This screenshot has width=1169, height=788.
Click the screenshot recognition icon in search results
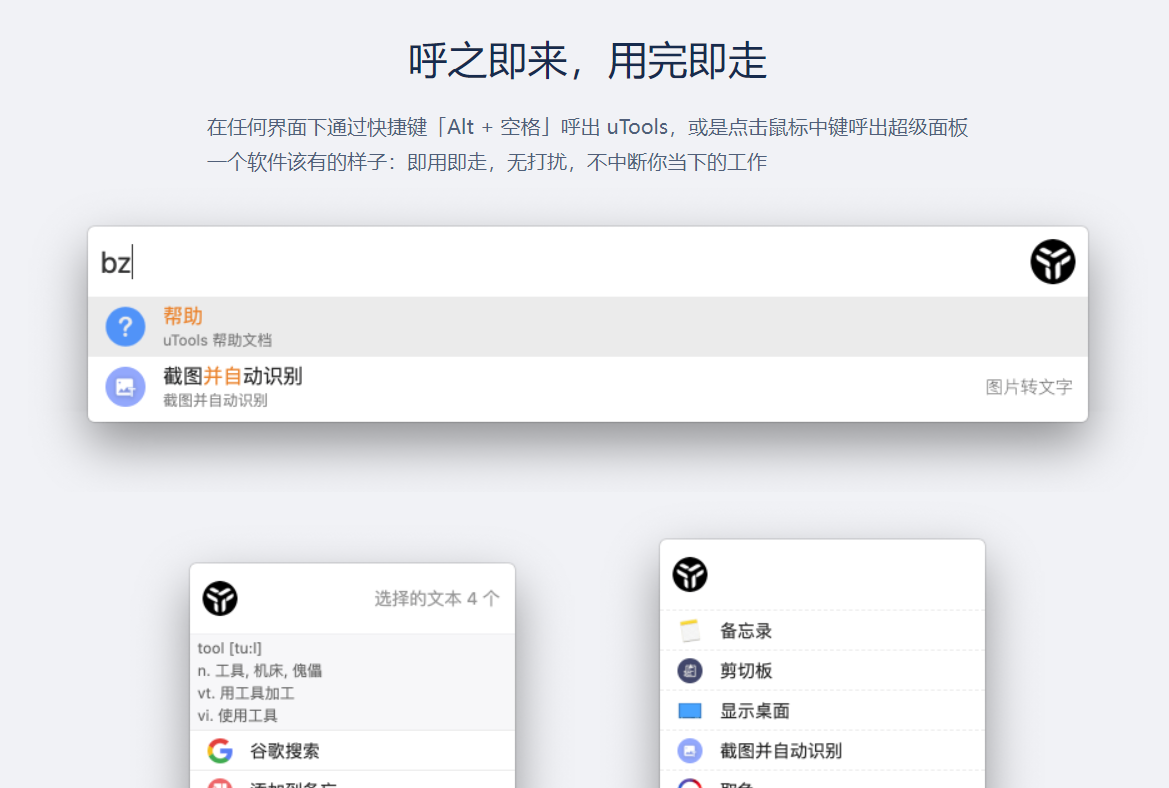pos(125,387)
